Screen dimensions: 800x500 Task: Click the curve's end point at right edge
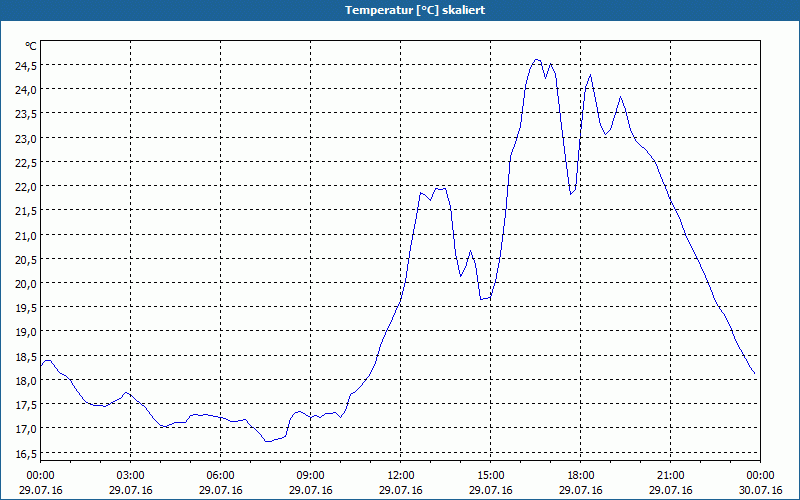tap(754, 375)
